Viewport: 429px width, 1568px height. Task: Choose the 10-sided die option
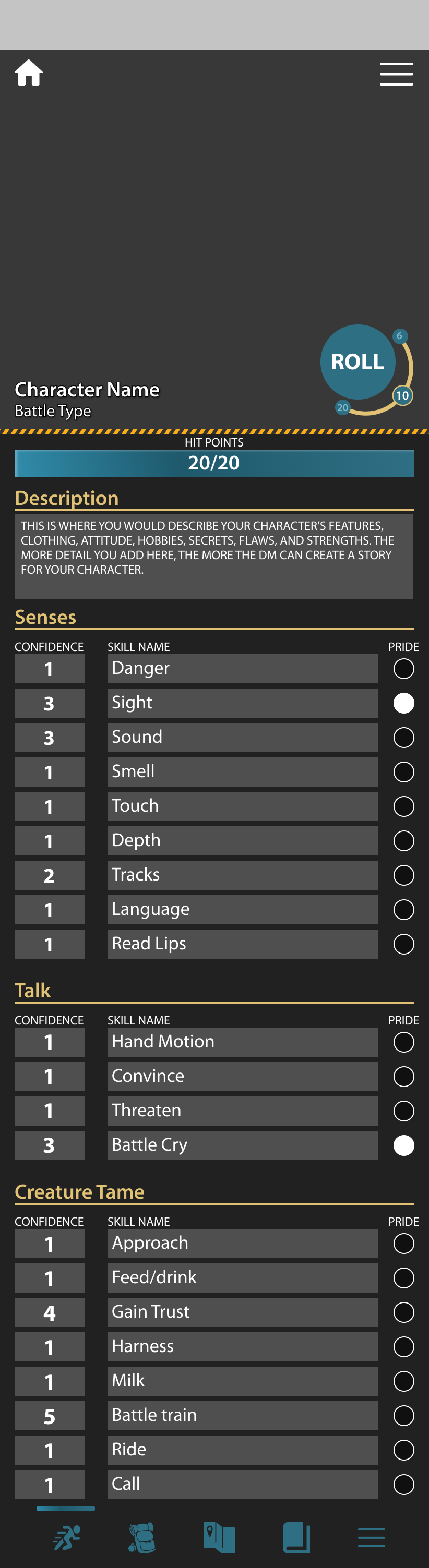click(402, 396)
